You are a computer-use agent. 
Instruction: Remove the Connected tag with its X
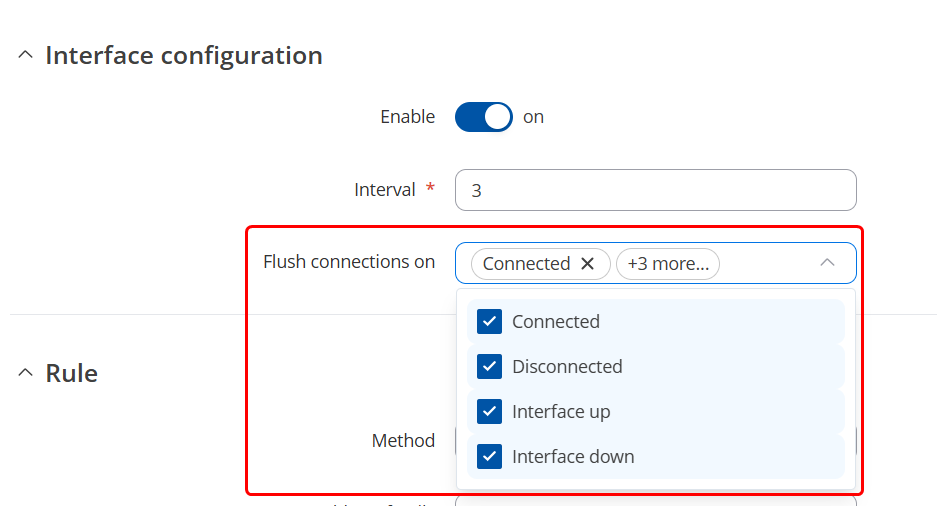(588, 263)
